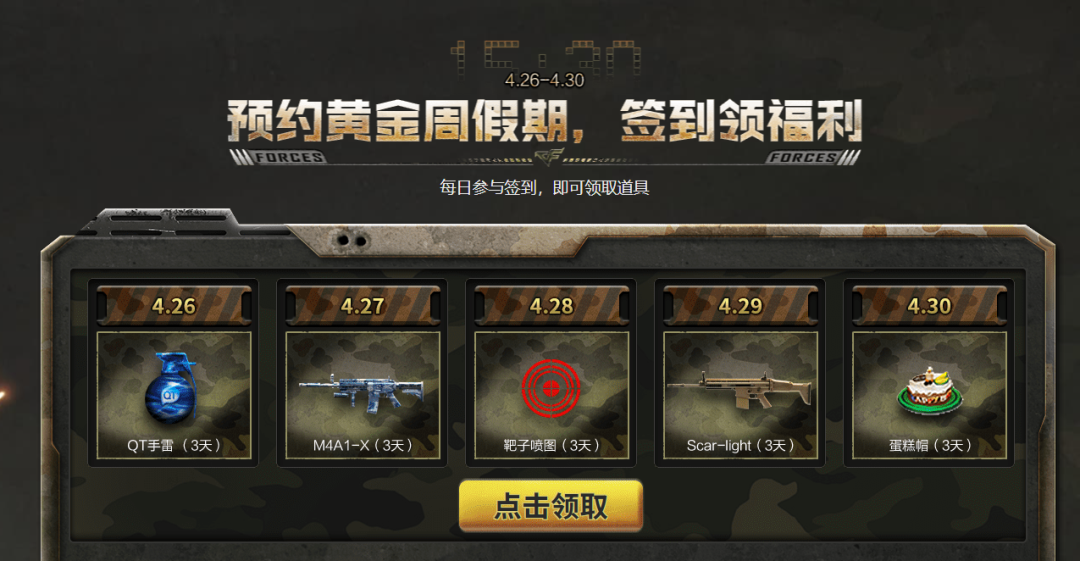Select the Scar-light rifle image
The image size is (1080, 561).
(x=740, y=389)
